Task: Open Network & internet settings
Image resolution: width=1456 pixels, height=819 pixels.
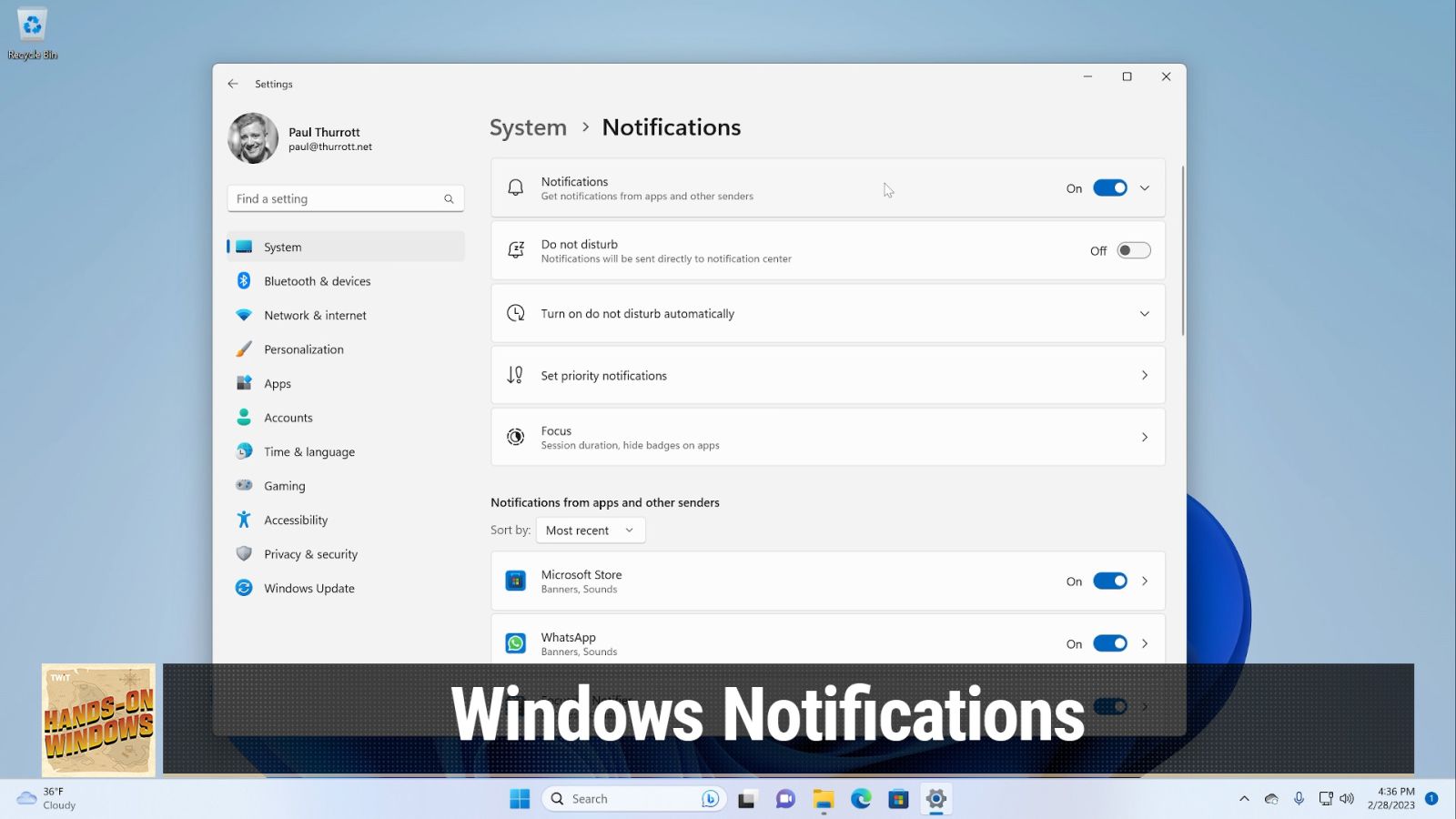Action: tap(315, 315)
